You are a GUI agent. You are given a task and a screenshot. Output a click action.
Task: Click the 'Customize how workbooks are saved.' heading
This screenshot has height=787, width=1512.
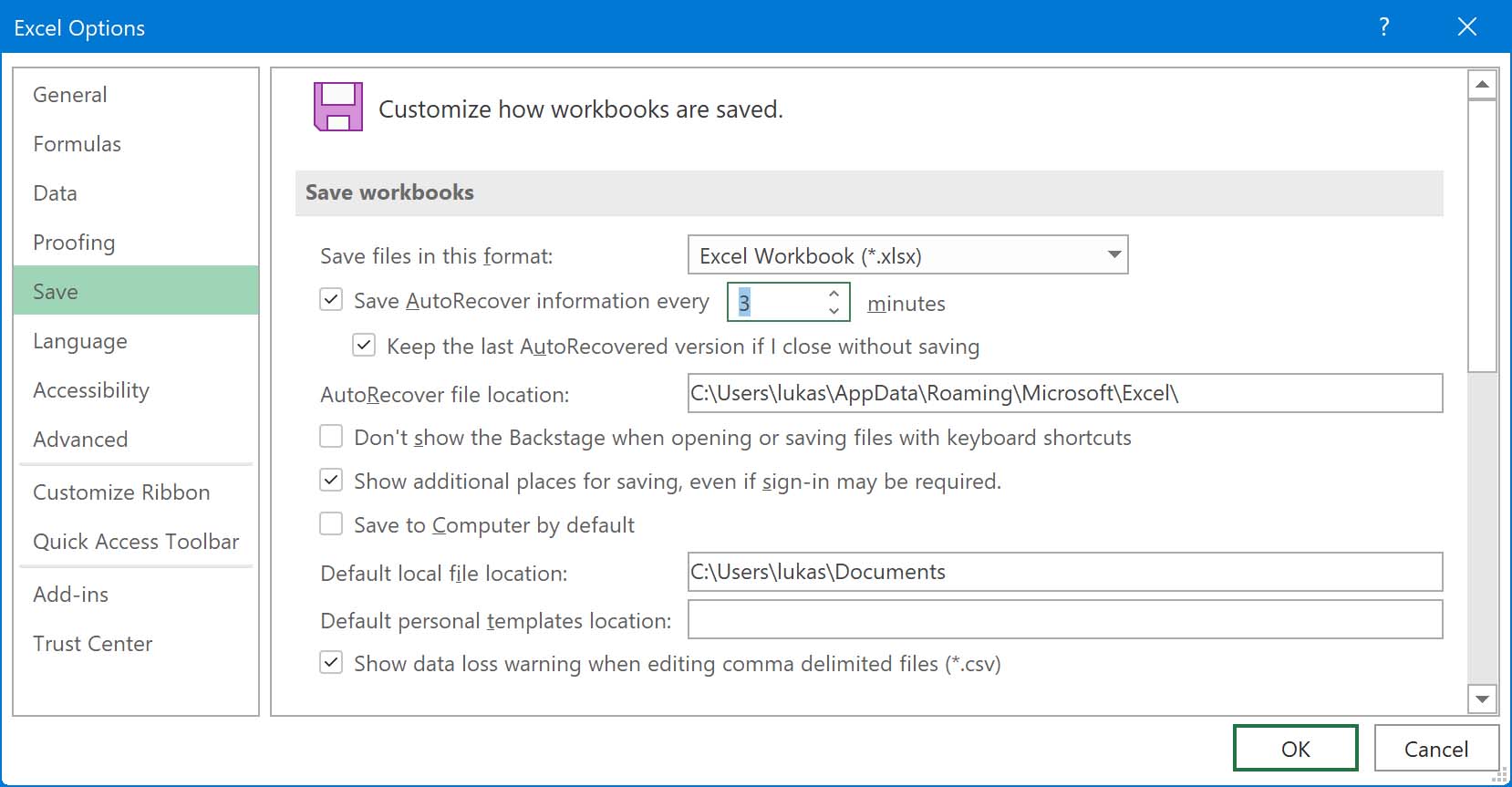581,109
